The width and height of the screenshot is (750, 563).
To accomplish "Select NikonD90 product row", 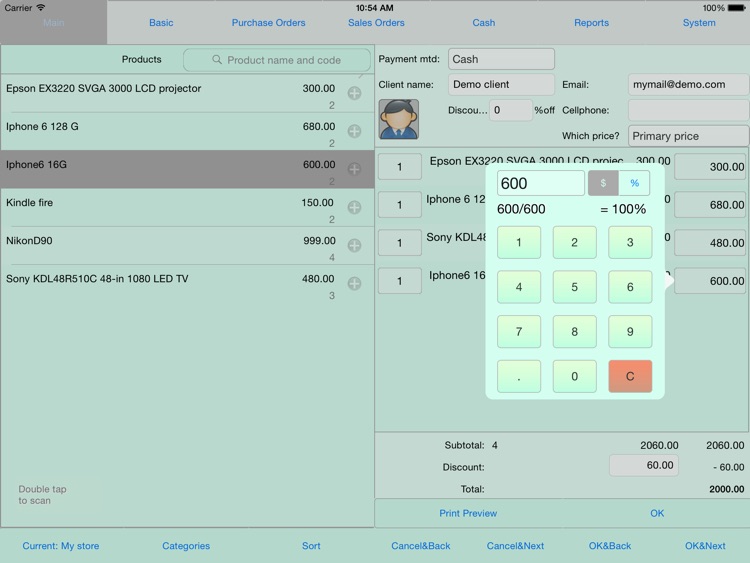I will pos(187,245).
